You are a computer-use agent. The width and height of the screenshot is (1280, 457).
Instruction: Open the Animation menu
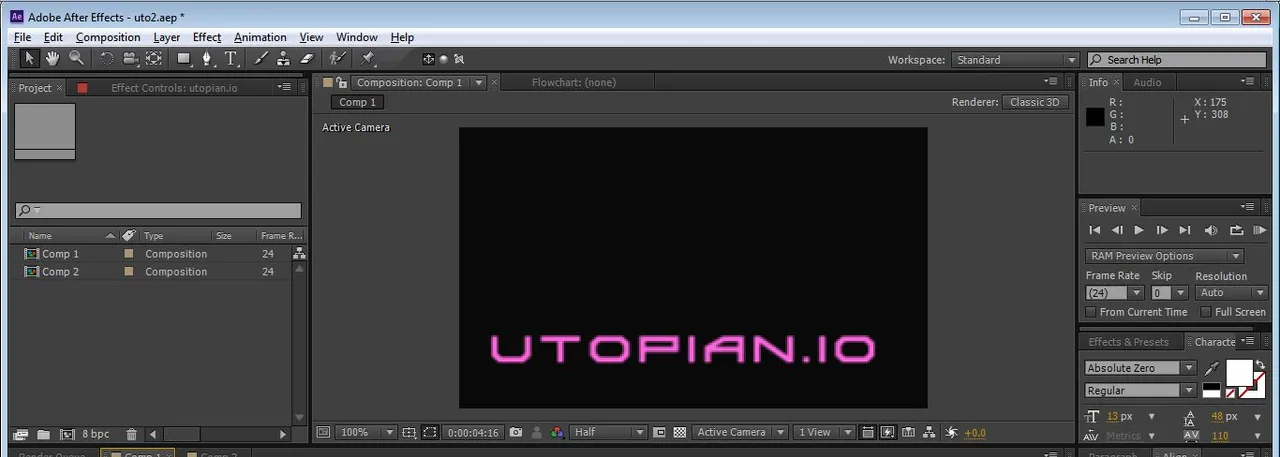[260, 37]
